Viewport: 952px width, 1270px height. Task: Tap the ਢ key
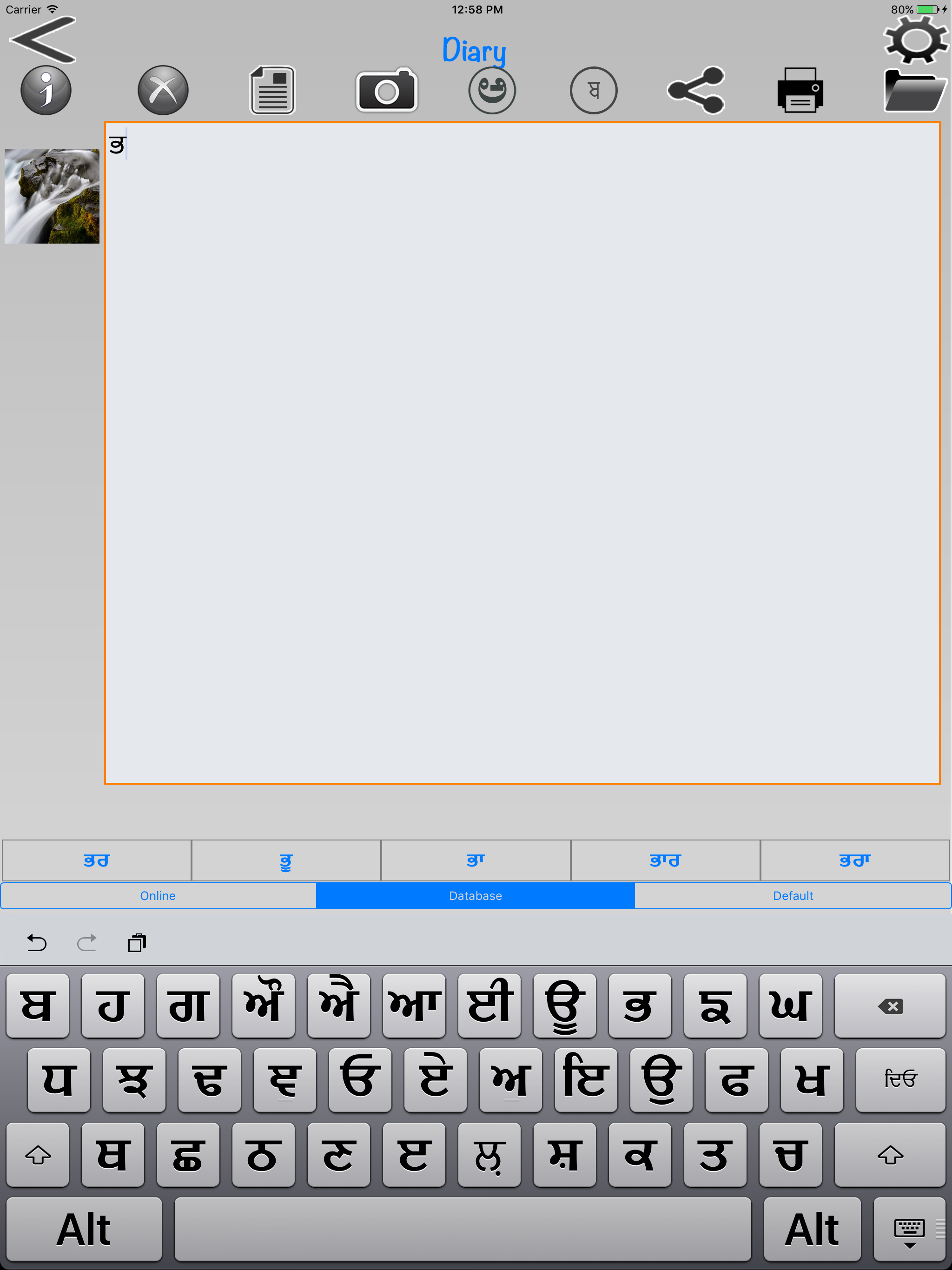pos(210,1080)
